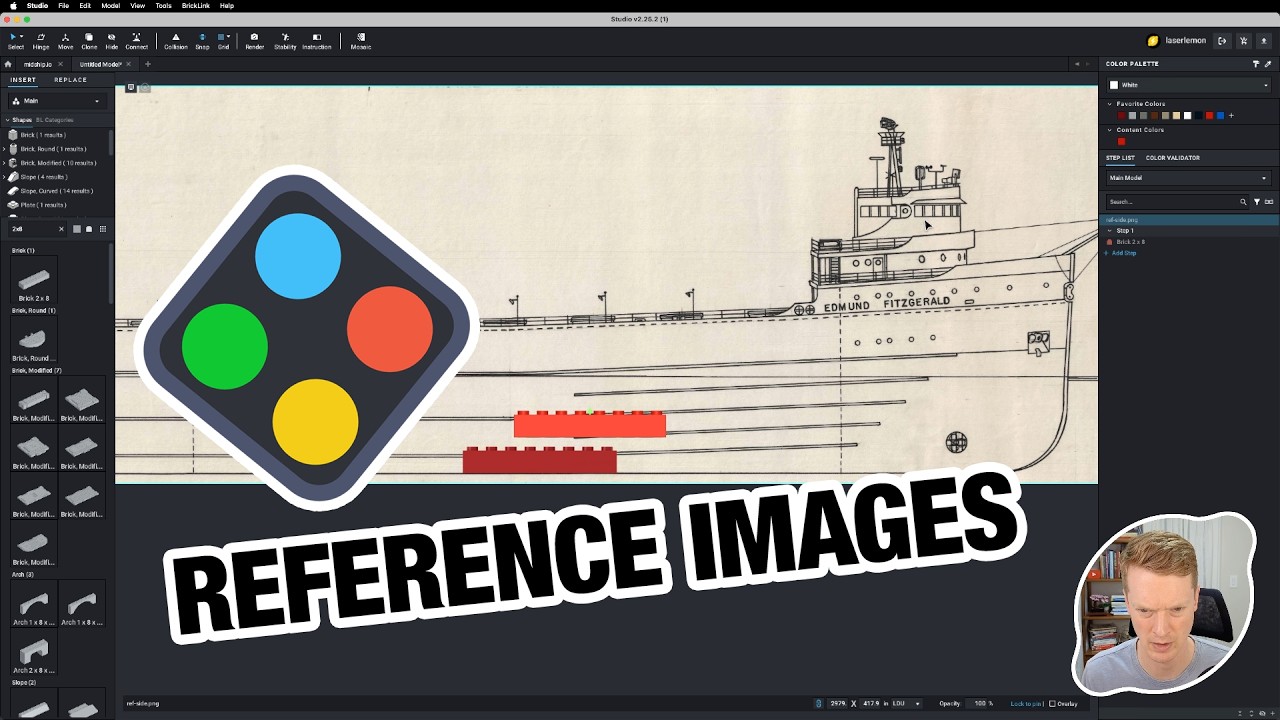Image resolution: width=1280 pixels, height=720 pixels.
Task: Close the midship.io tab
Action: click(60, 64)
